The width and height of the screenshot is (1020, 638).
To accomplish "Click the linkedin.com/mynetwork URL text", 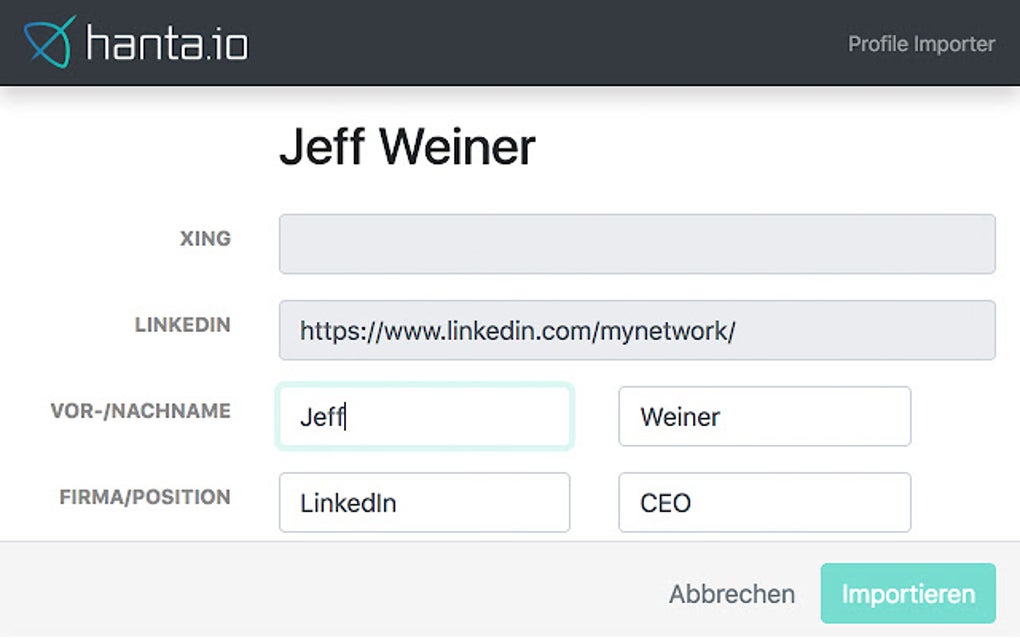I will coord(517,331).
